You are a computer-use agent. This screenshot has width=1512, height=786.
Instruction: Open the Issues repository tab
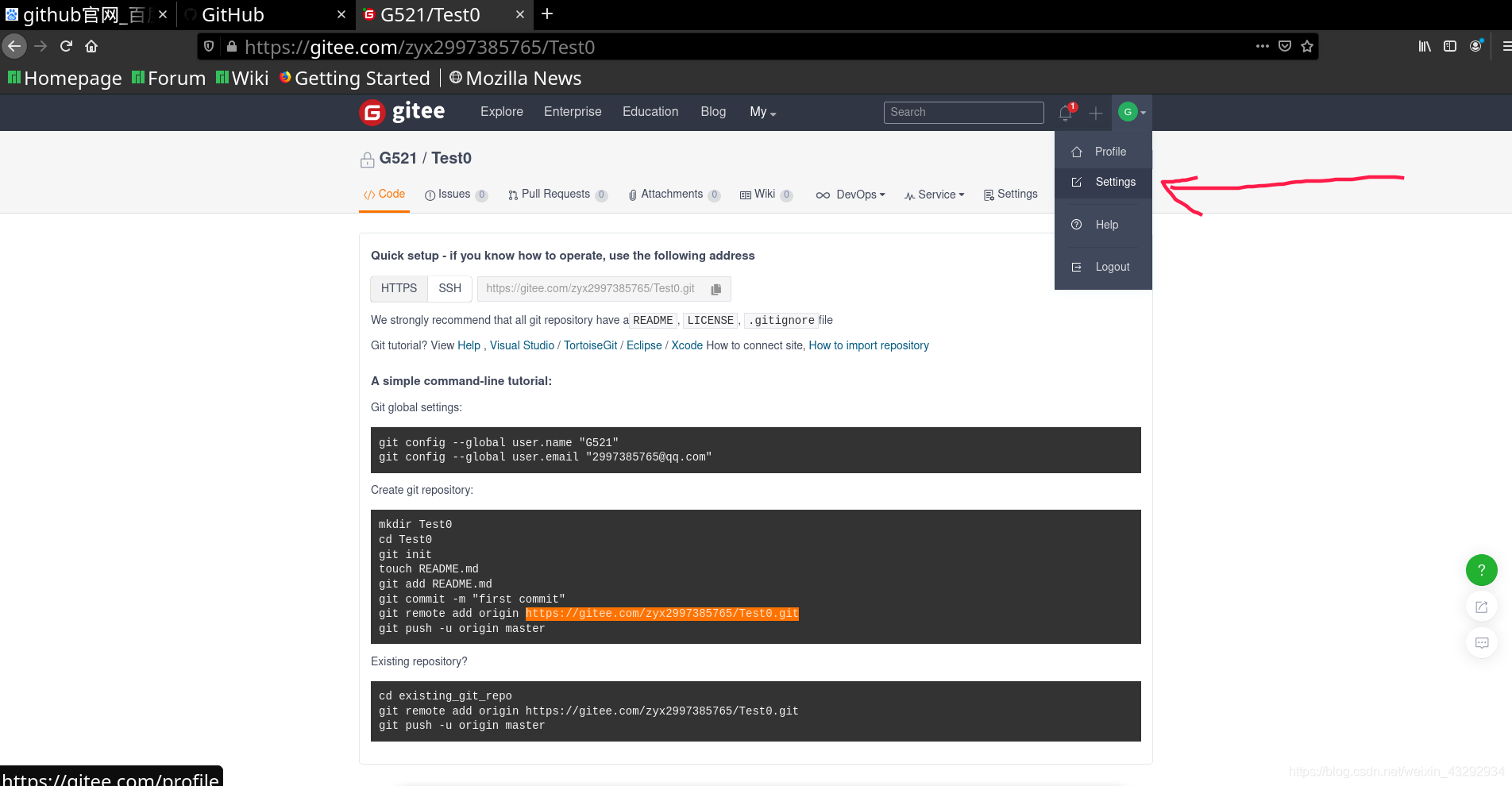pyautogui.click(x=456, y=195)
